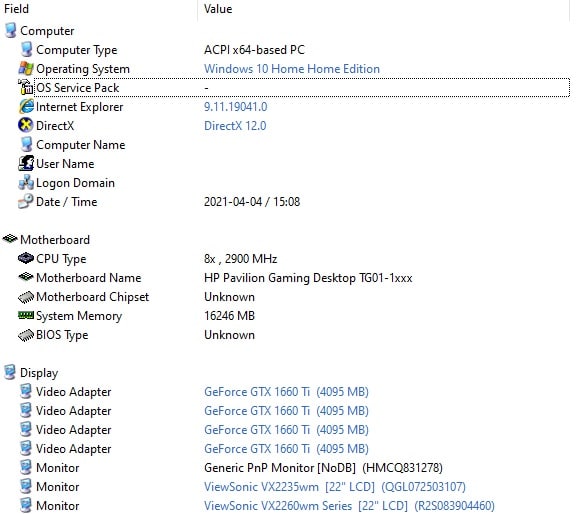Click the OS Service Pack icon

pyautogui.click(x=26, y=88)
